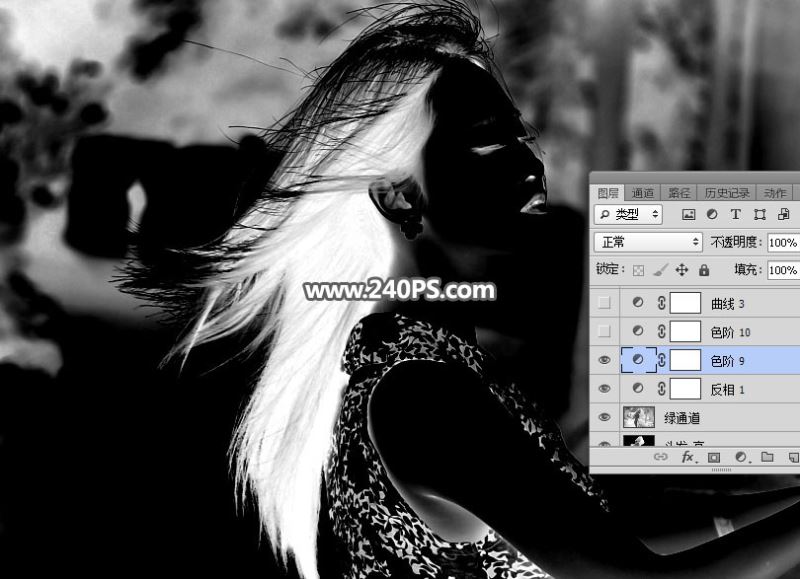Viewport: 800px width, 579px height.
Task: Select layer named 绿通道
Action: point(682,418)
